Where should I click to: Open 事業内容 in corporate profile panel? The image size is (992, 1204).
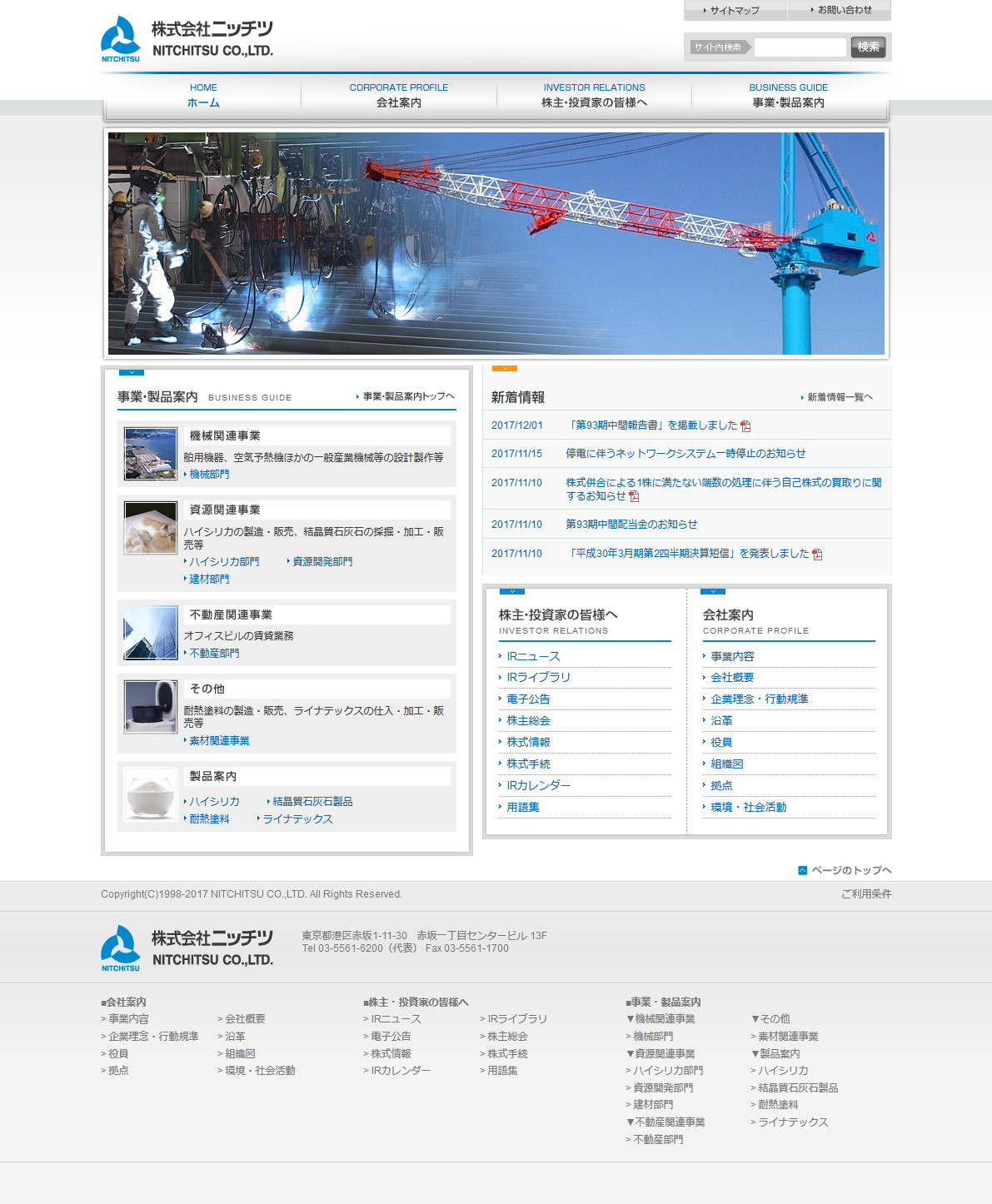point(732,657)
